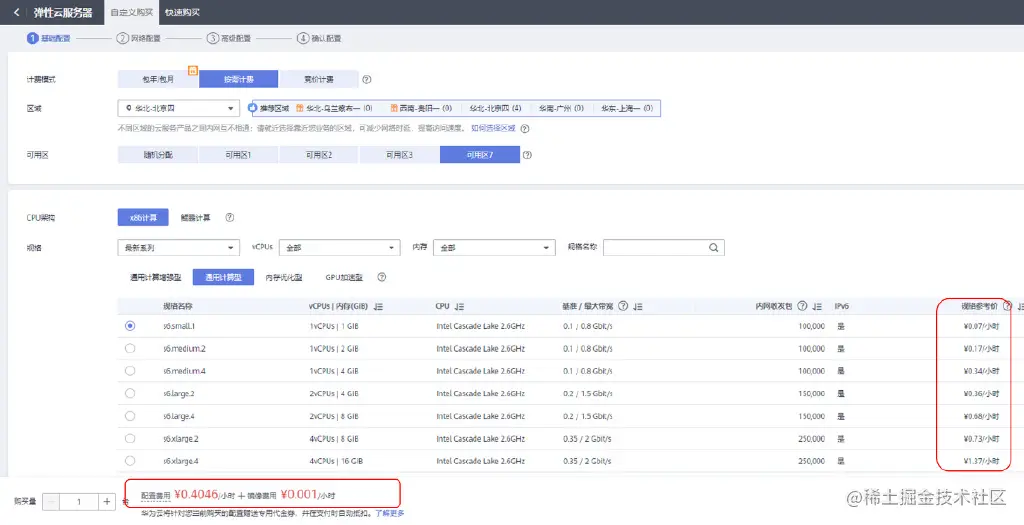
Task: Select 可用区7
Action: [x=480, y=155]
